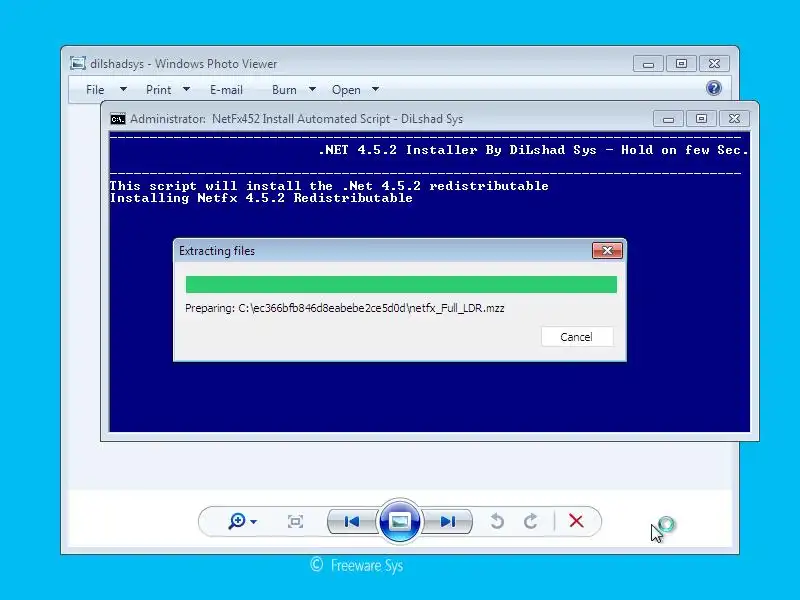Click the green extraction progress bar
Viewport: 800px width, 600px height.
(x=401, y=285)
